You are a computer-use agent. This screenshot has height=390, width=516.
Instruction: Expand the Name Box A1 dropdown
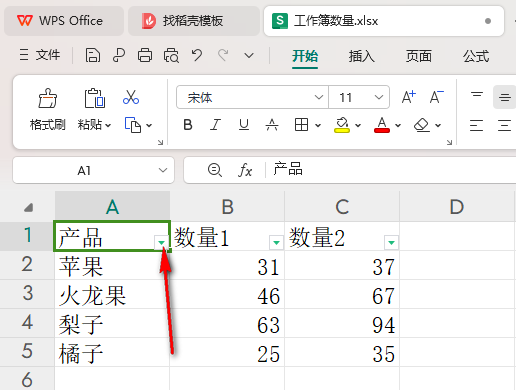click(x=163, y=170)
